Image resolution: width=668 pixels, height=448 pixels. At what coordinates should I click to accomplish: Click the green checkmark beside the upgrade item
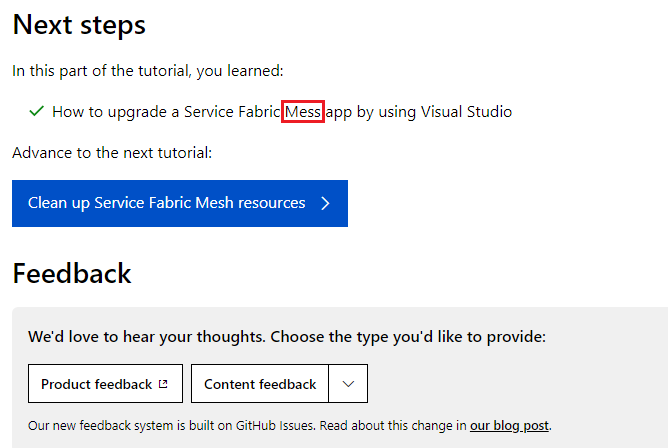tap(37, 111)
